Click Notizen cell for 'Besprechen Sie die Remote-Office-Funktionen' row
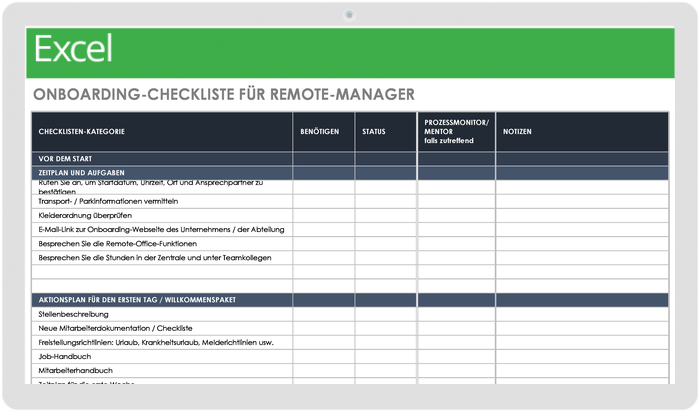Image resolution: width=700 pixels, height=412 pixels. 582,244
